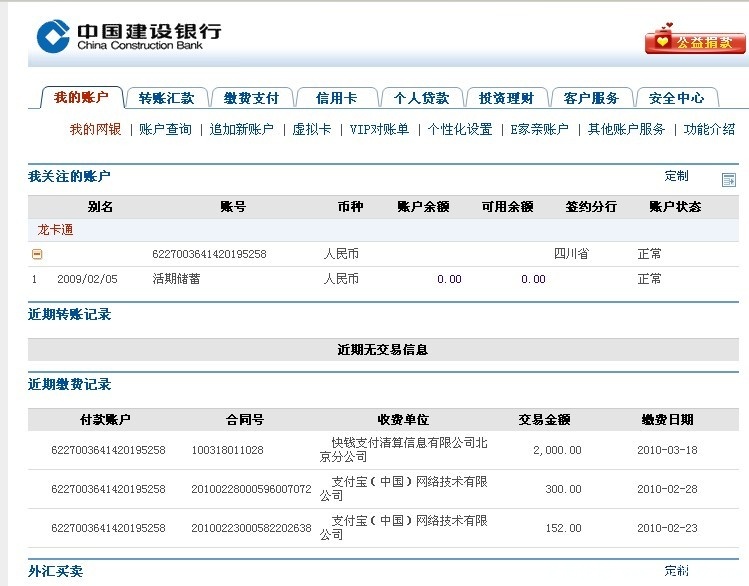The height and width of the screenshot is (586, 749).
Task: Click the payment date 2010-03-18
Action: tap(667, 450)
